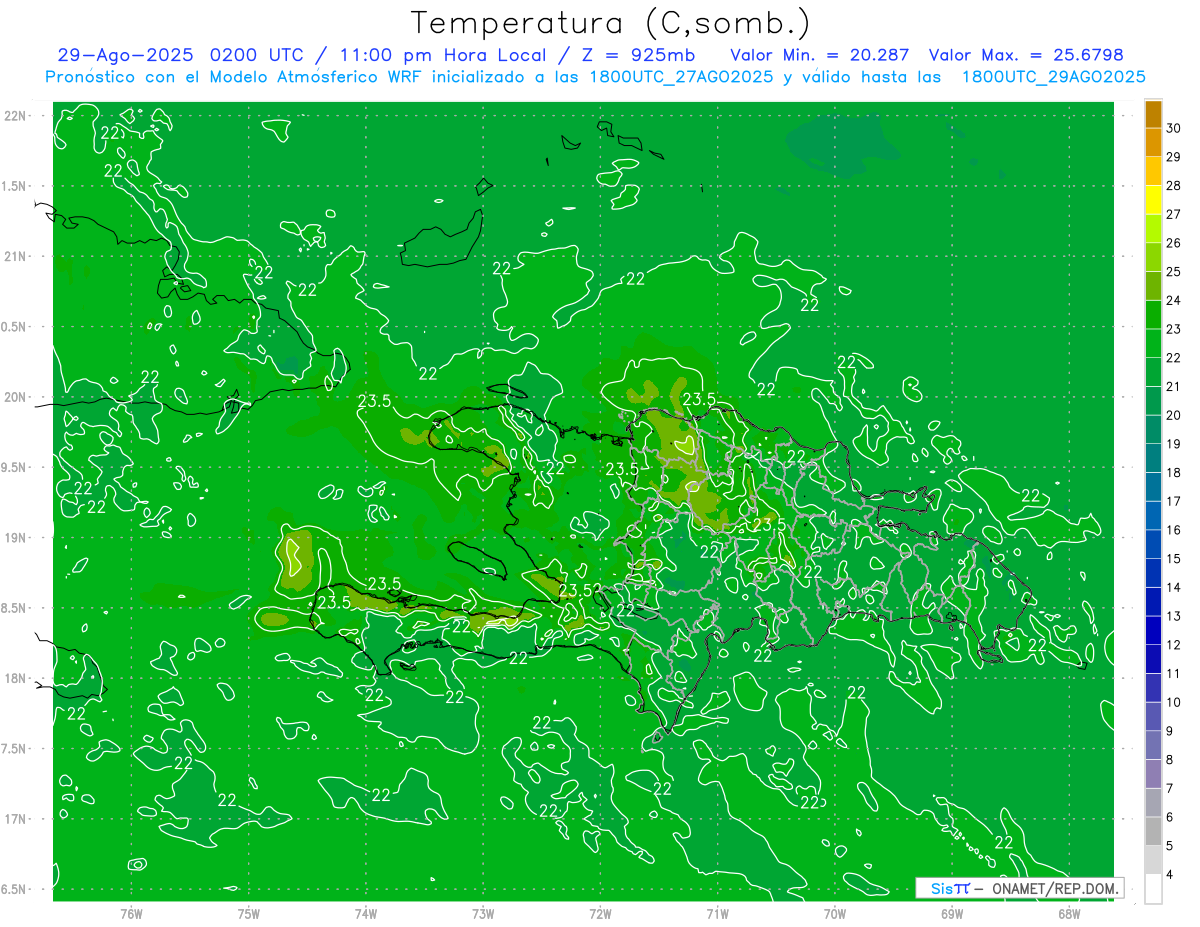The width and height of the screenshot is (1200, 927).
Task: Click the '72W' longitude axis label
Action: (600, 914)
